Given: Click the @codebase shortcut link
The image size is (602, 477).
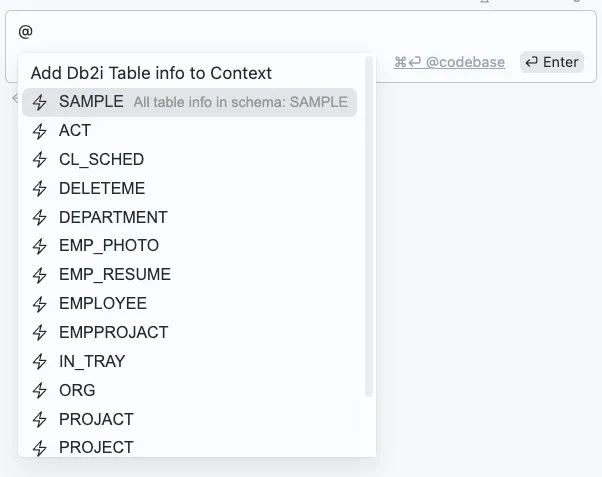Looking at the screenshot, I should 465,62.
